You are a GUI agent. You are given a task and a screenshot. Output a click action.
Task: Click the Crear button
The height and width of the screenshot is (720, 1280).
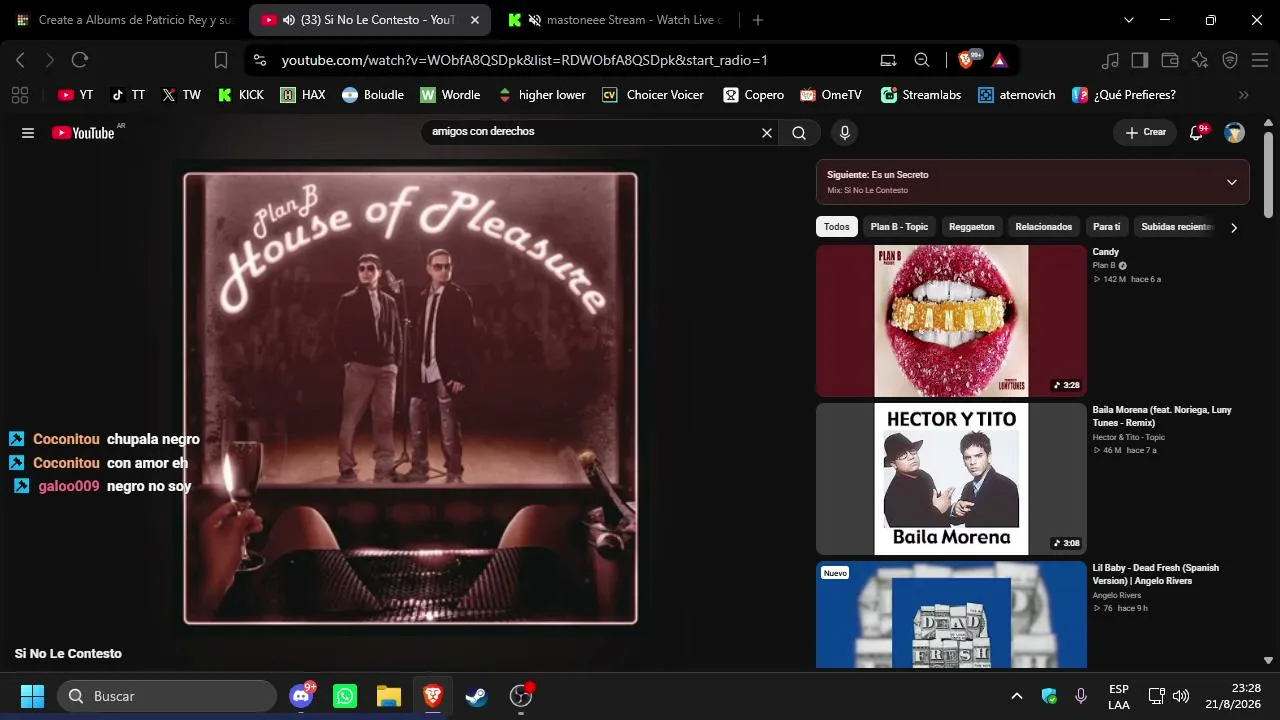1145,132
